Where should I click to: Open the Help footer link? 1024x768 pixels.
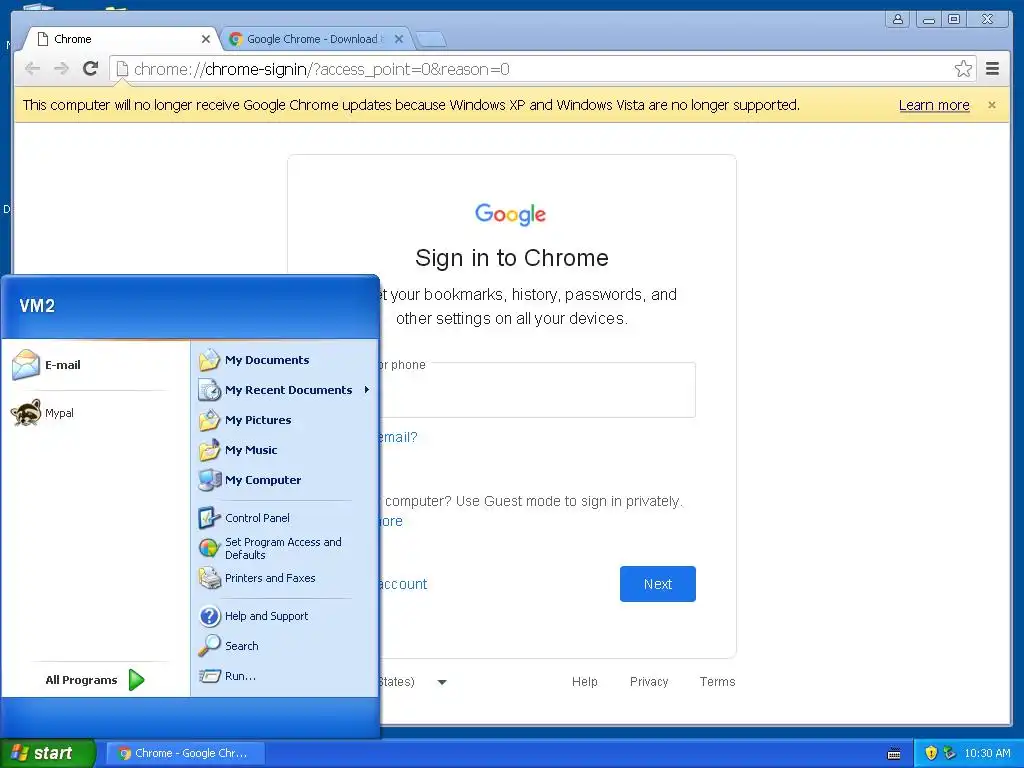point(584,682)
